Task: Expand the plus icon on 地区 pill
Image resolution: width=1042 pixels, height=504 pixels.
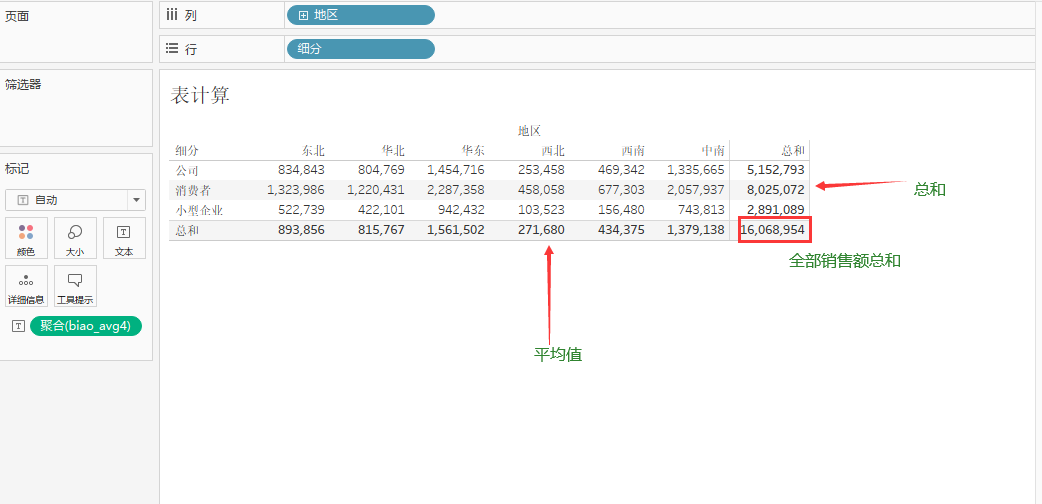Action: [303, 15]
